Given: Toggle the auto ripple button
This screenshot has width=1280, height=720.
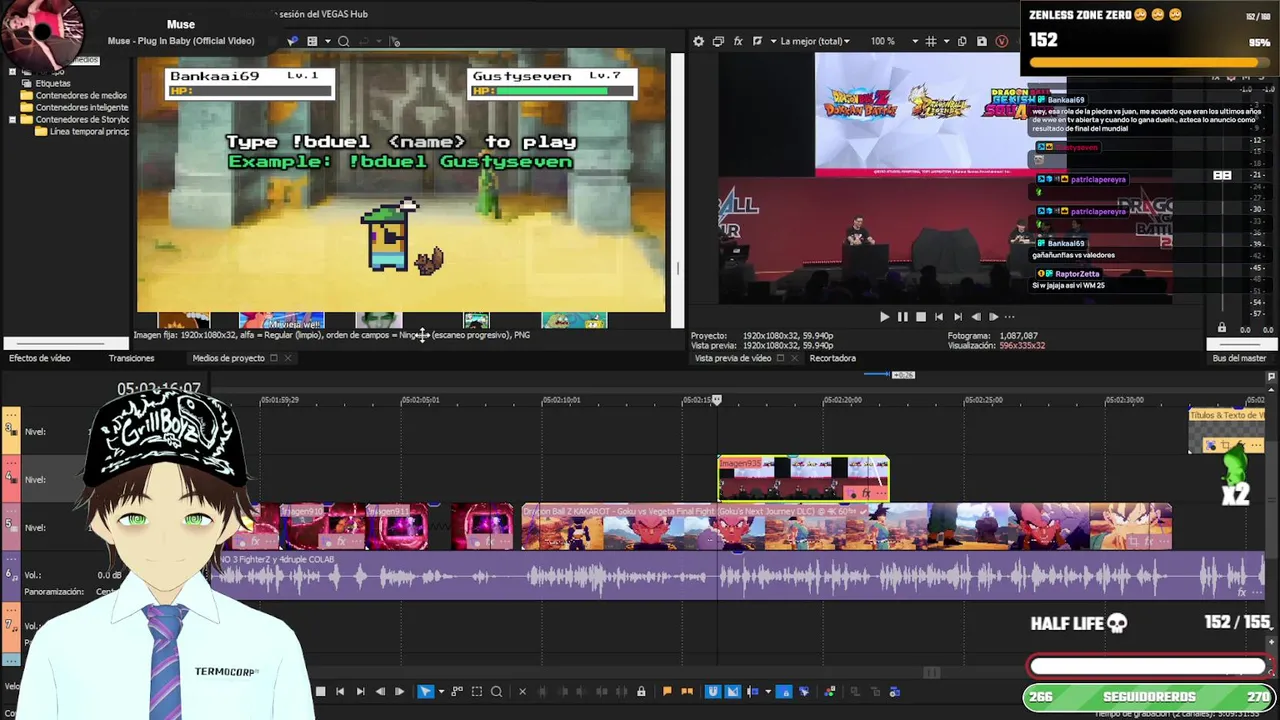Looking at the screenshot, I should tap(753, 691).
